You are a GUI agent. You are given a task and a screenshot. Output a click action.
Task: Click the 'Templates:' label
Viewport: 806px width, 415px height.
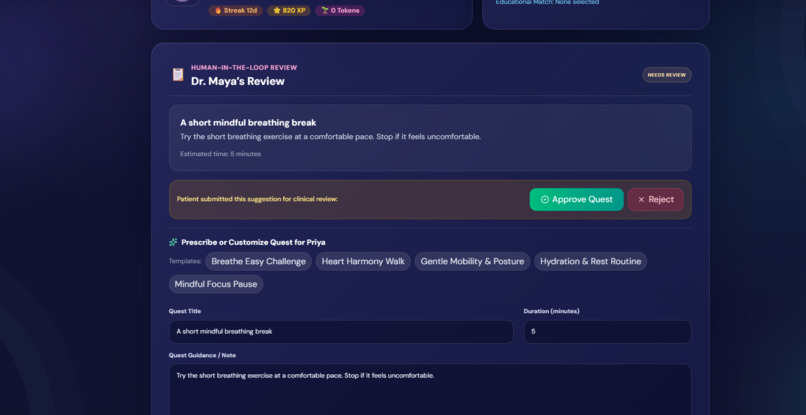point(185,261)
